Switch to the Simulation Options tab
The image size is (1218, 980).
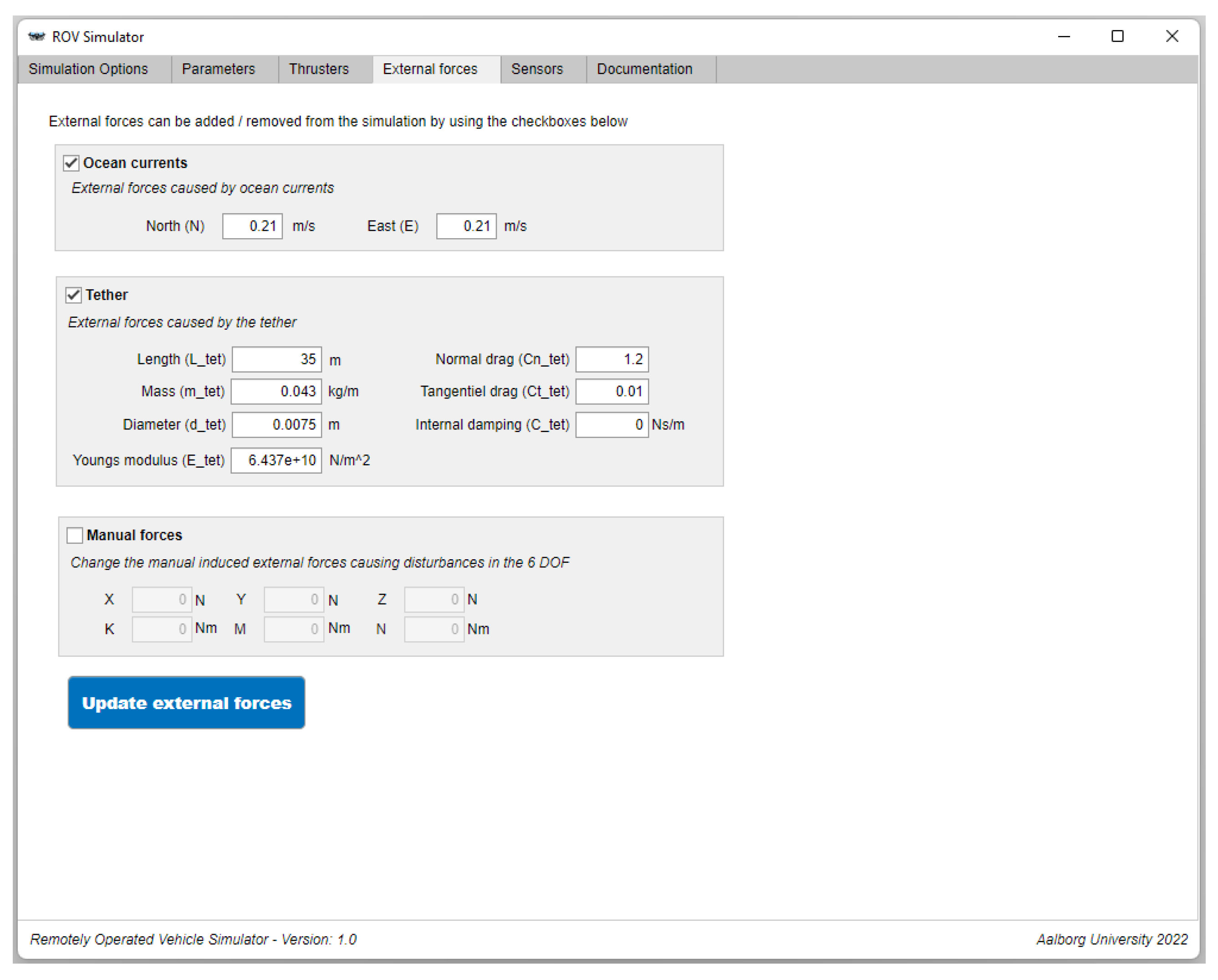[x=88, y=69]
